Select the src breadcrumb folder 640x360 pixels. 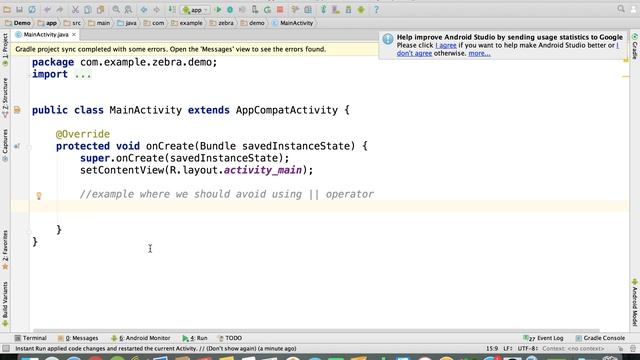72,23
